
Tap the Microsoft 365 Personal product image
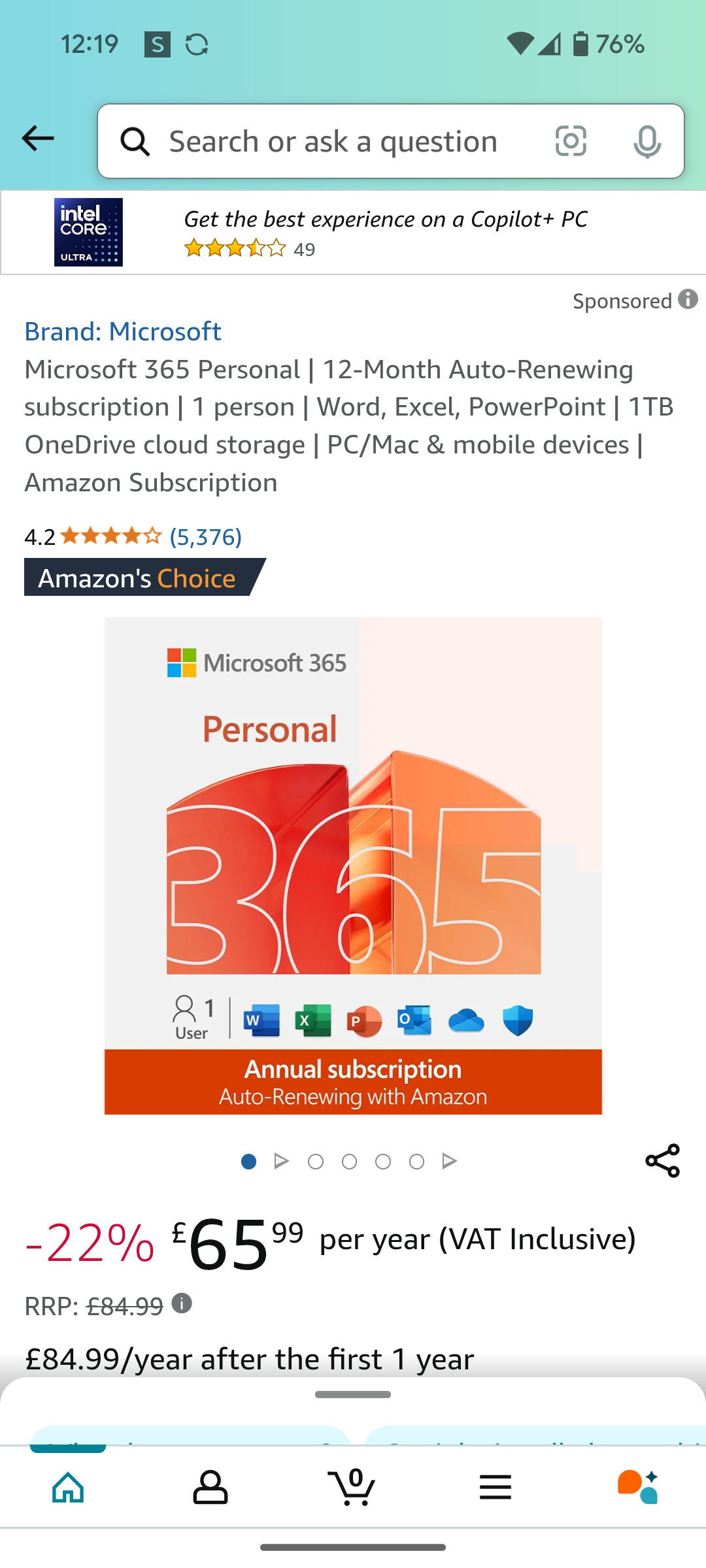(353, 866)
